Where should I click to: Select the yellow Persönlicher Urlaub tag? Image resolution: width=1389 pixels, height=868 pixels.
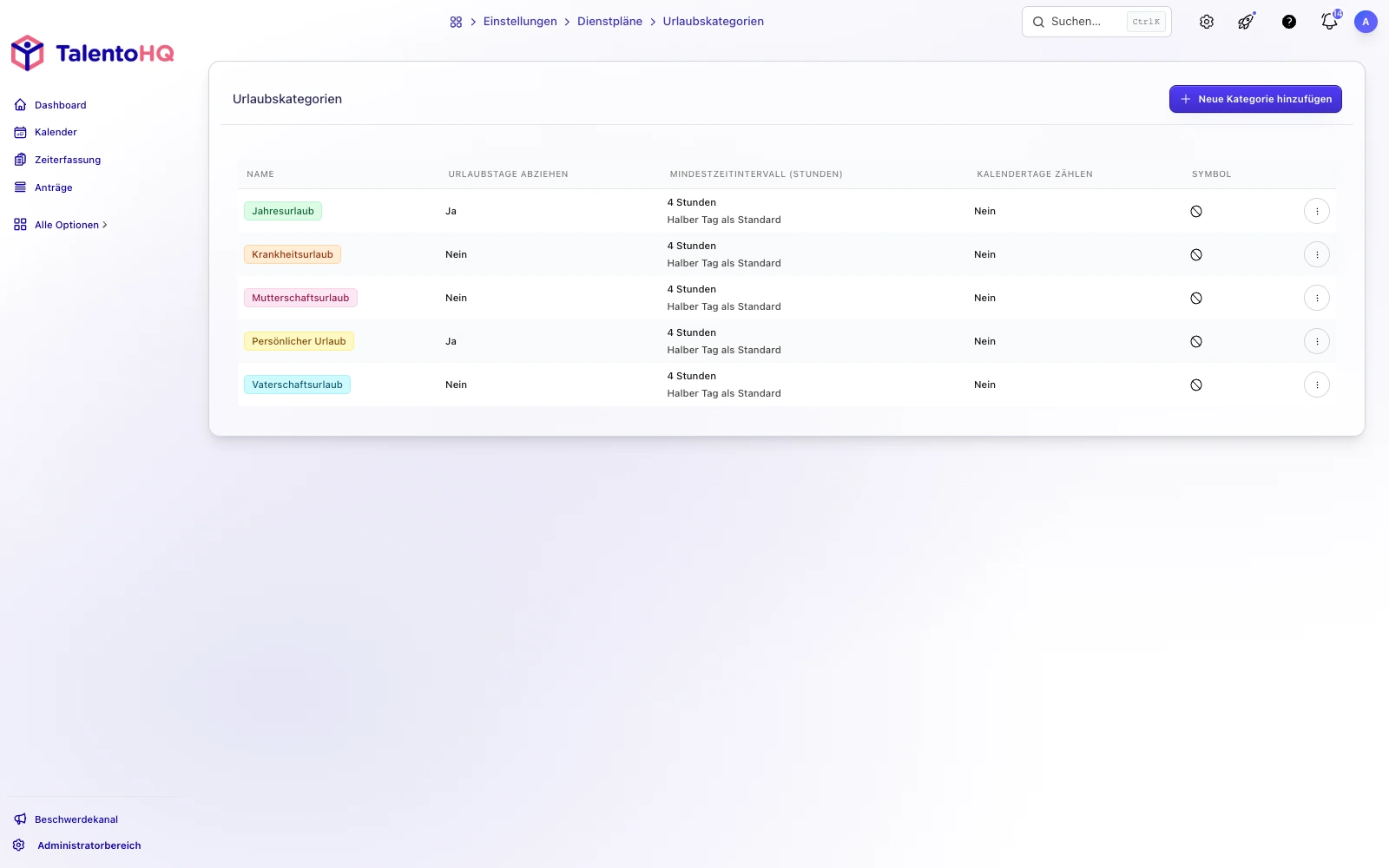point(299,341)
